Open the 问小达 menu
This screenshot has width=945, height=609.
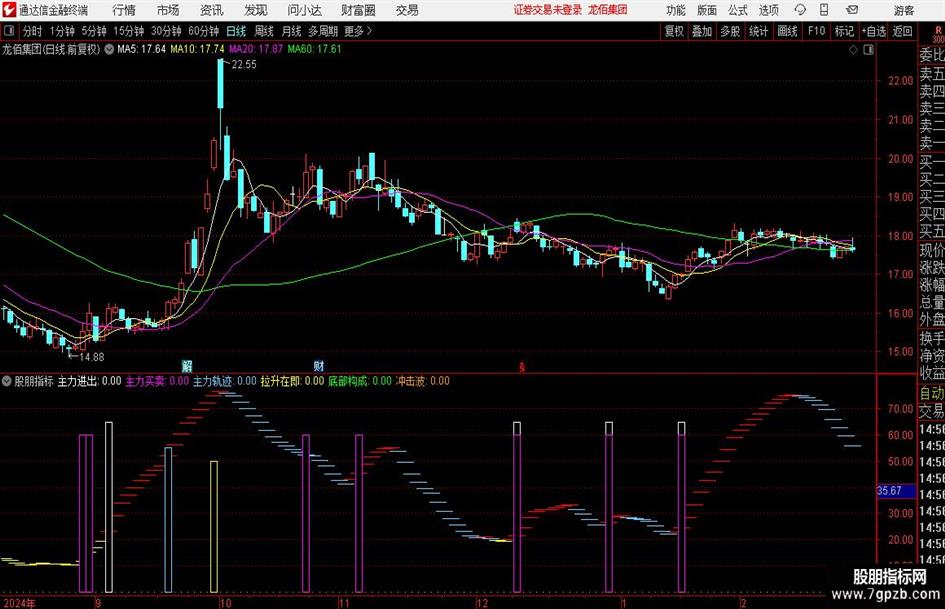click(x=304, y=10)
